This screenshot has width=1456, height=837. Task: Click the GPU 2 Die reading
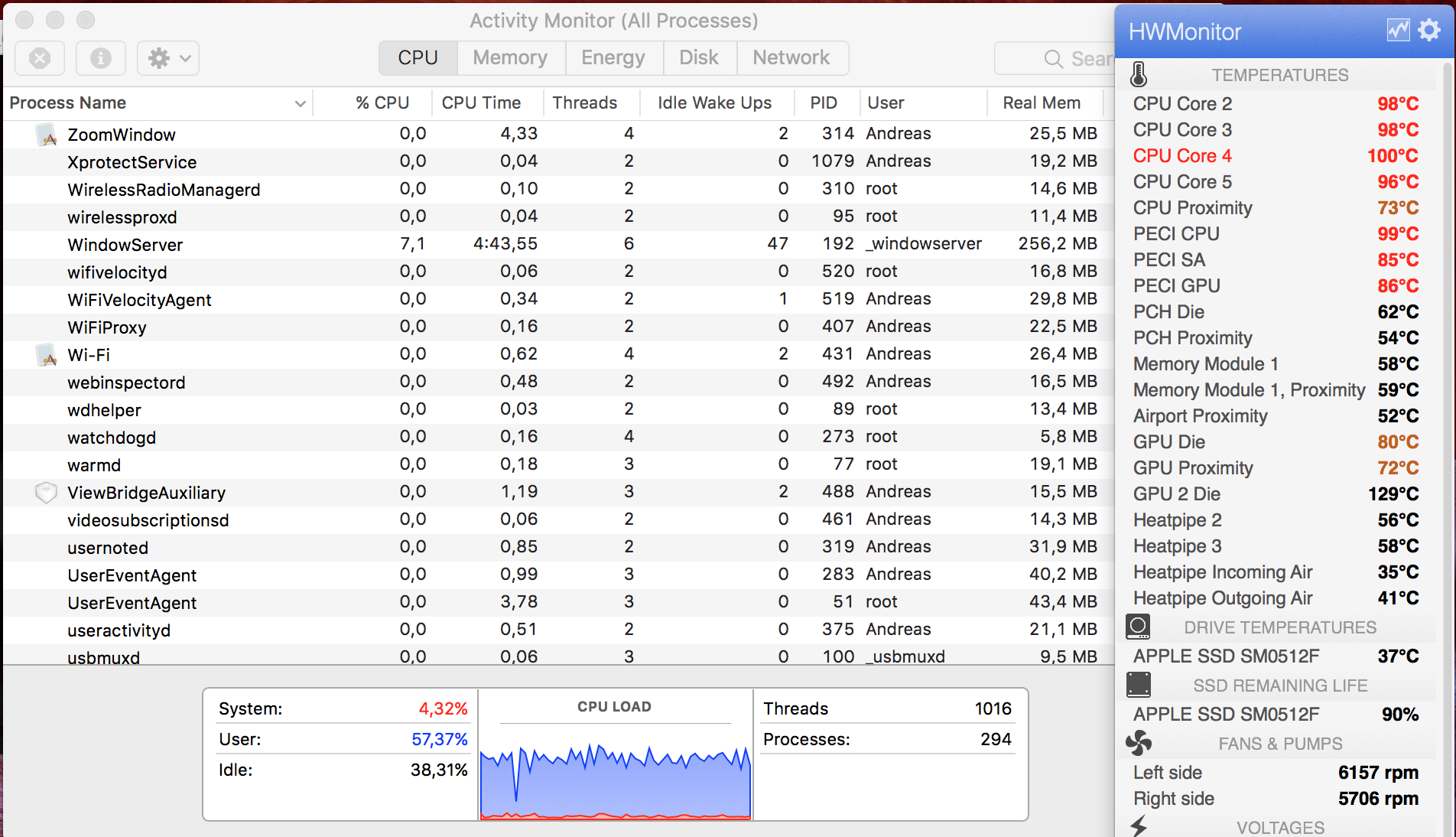click(1276, 494)
